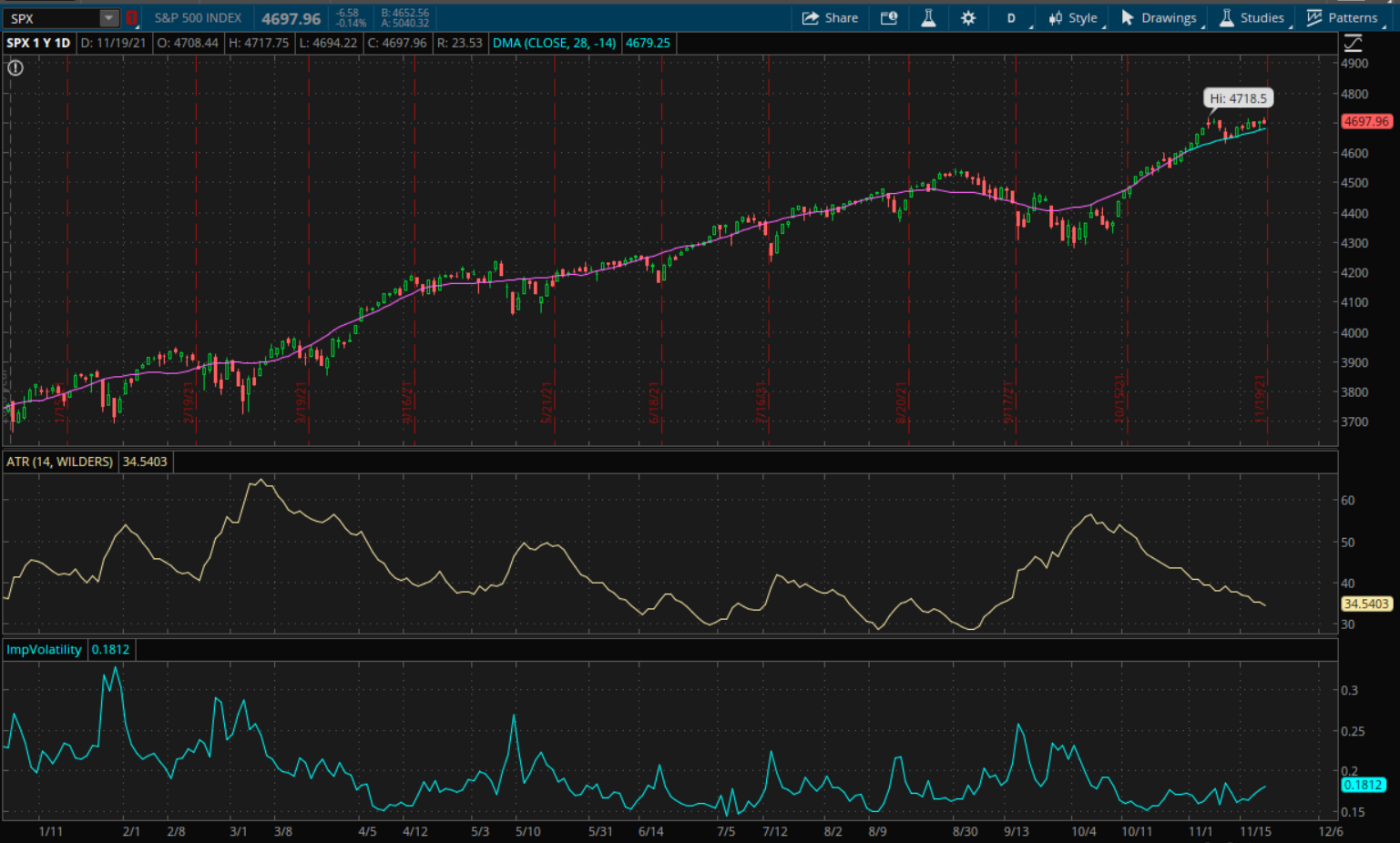This screenshot has height=843, width=1400.
Task: Click the 8/20/21 expiration date marker
Action: pyautogui.click(x=901, y=402)
